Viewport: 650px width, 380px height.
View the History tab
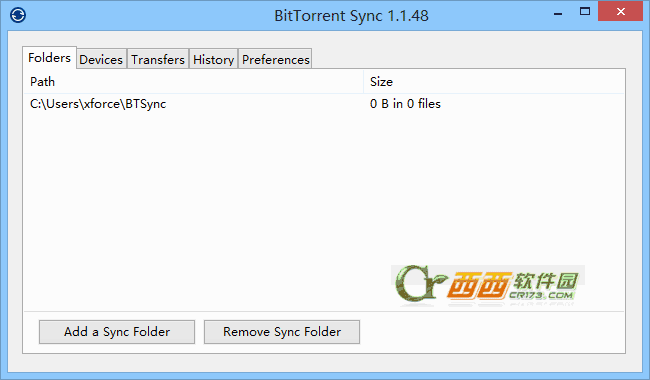(x=213, y=60)
